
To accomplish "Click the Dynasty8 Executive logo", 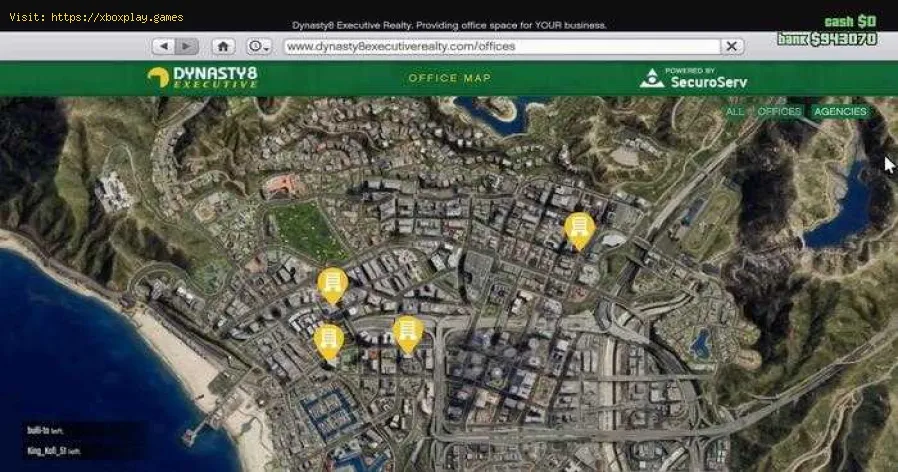I will (x=202, y=78).
